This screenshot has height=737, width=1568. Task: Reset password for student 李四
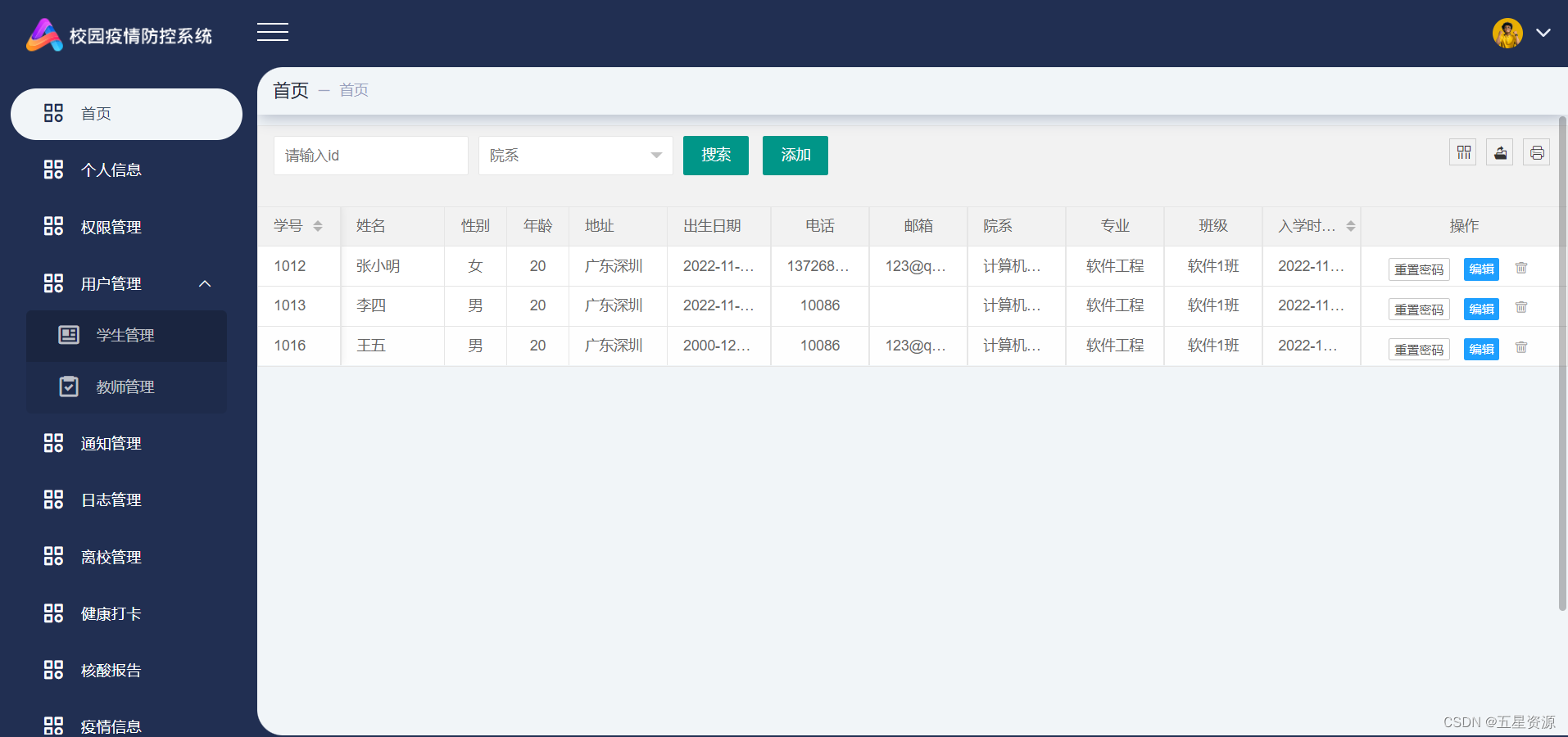point(1419,310)
